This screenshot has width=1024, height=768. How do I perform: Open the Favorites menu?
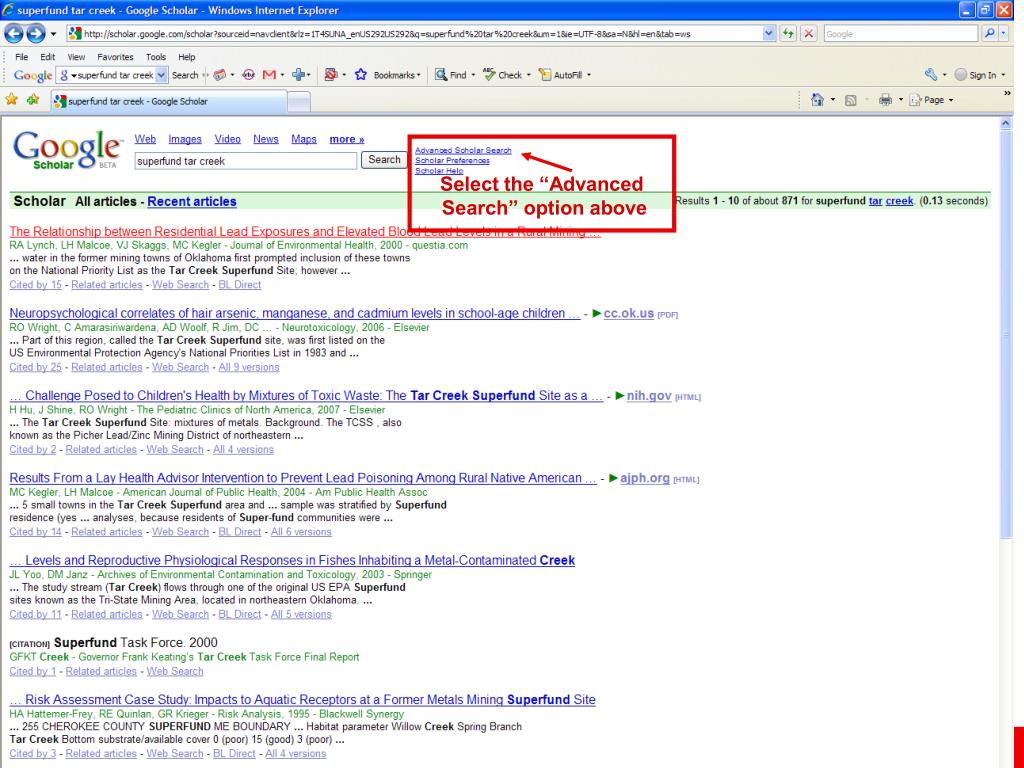115,57
